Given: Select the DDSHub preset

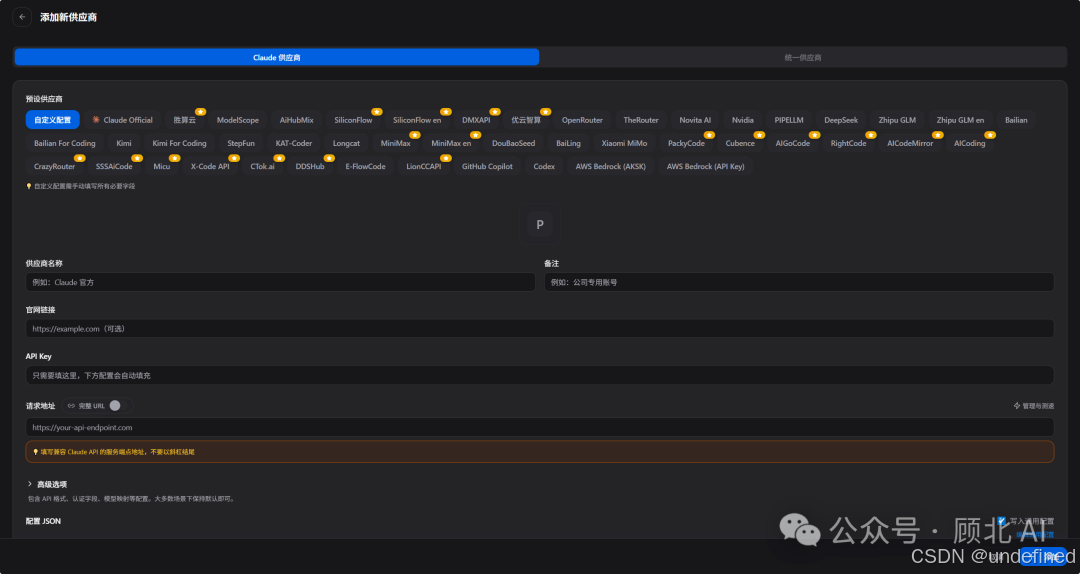Looking at the screenshot, I should click(310, 167).
